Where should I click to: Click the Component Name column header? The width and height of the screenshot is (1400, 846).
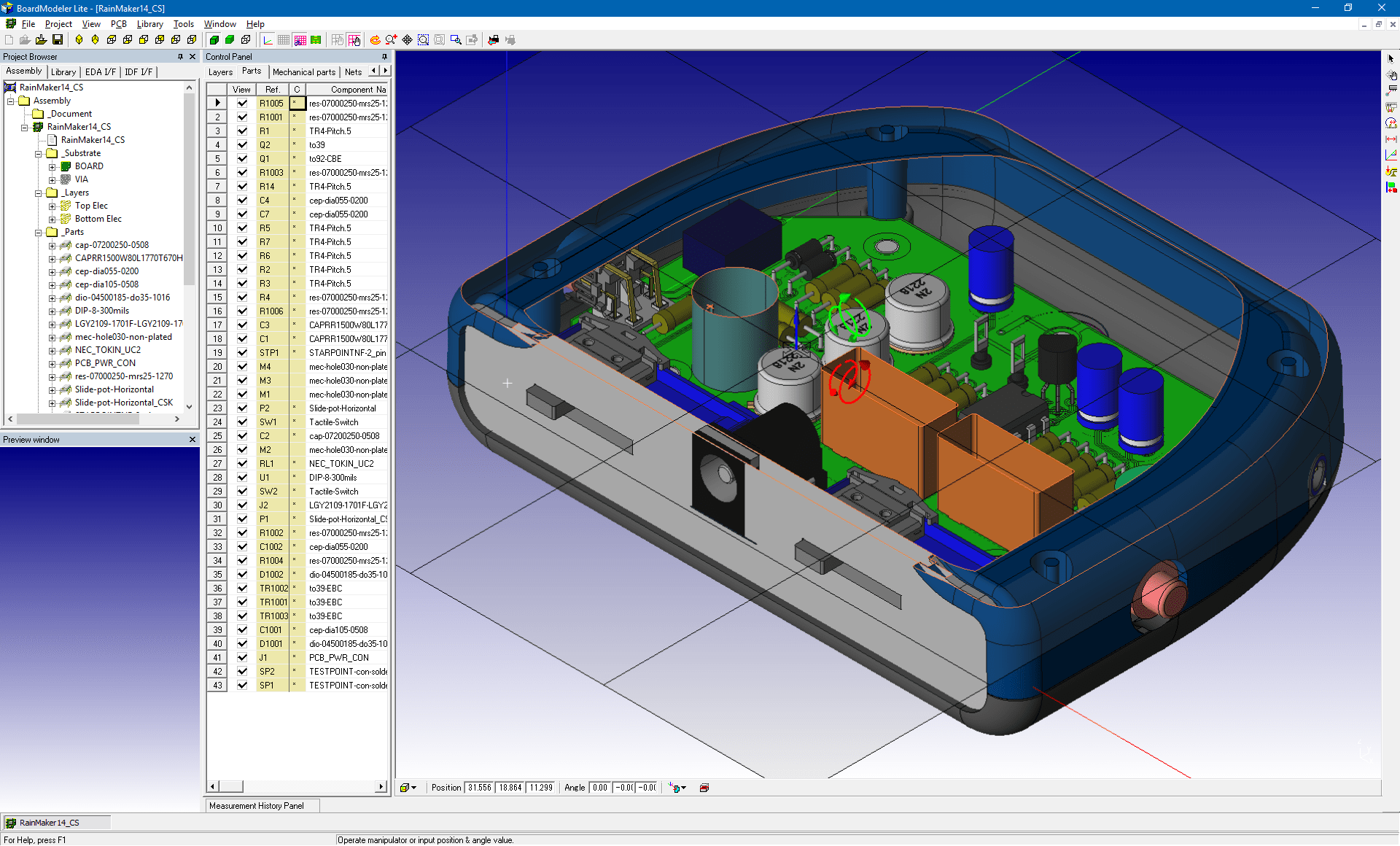pos(348,90)
